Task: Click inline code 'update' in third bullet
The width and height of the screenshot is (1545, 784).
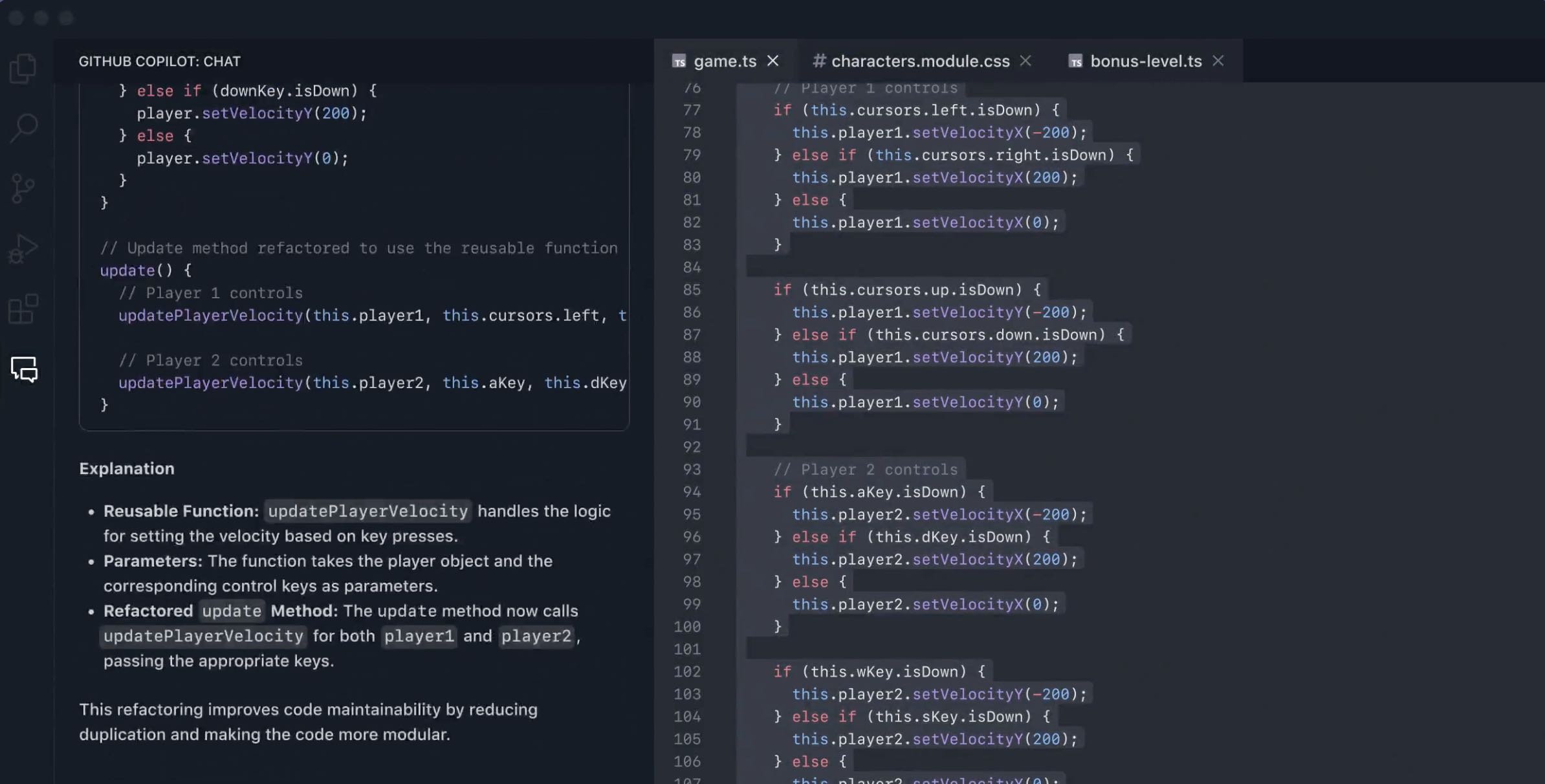Action: 232,611
